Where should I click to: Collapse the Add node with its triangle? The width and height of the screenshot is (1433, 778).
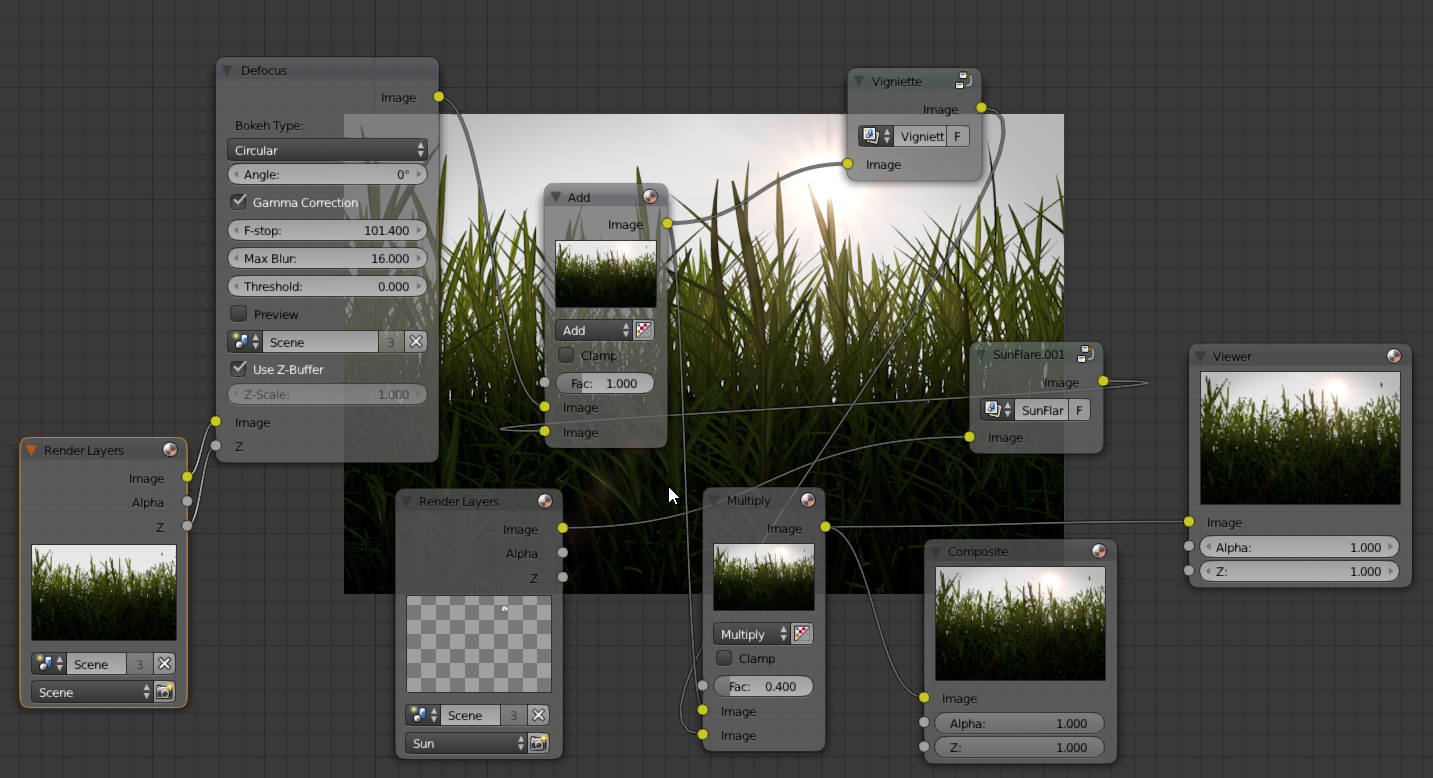tap(556, 197)
